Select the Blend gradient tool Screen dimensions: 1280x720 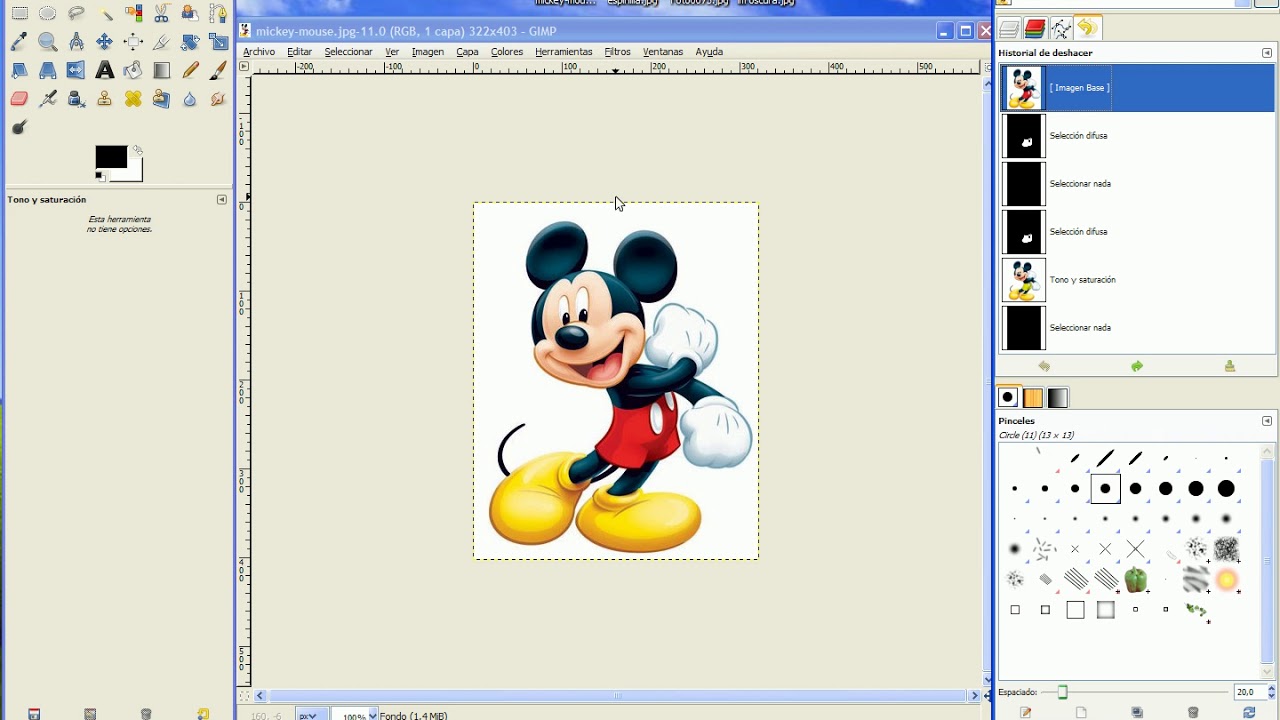162,70
